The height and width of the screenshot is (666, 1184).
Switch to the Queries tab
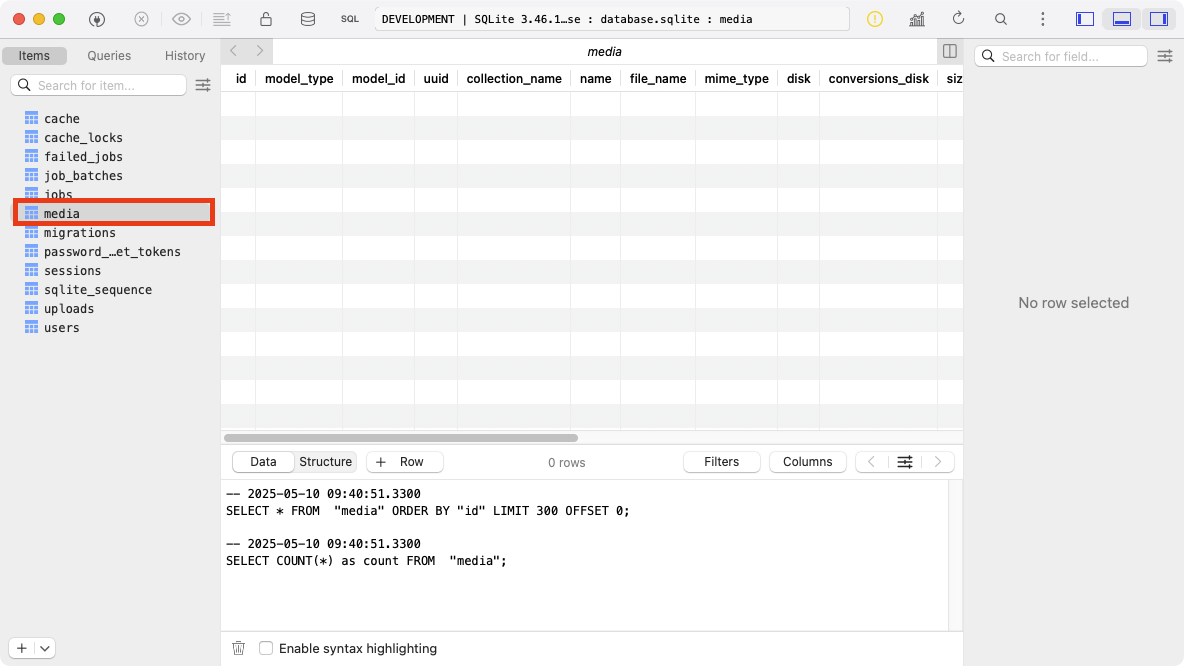pos(109,56)
